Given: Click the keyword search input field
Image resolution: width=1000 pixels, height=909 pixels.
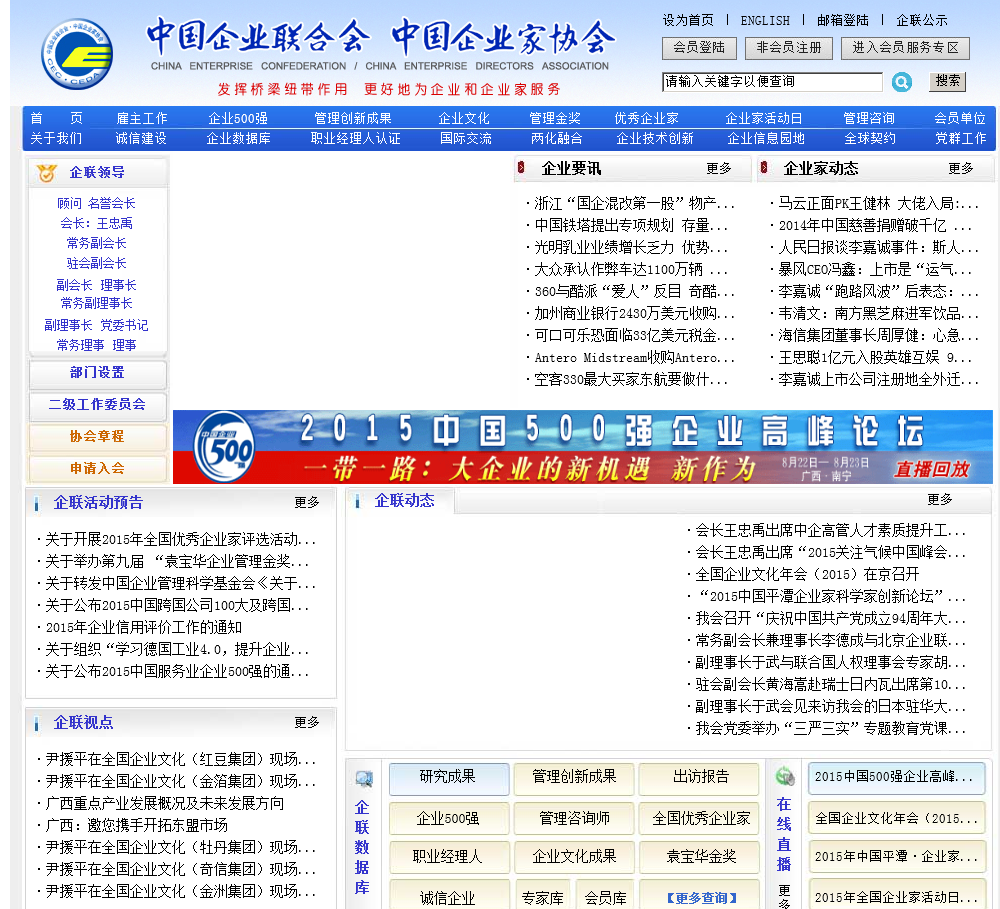Looking at the screenshot, I should click(772, 82).
